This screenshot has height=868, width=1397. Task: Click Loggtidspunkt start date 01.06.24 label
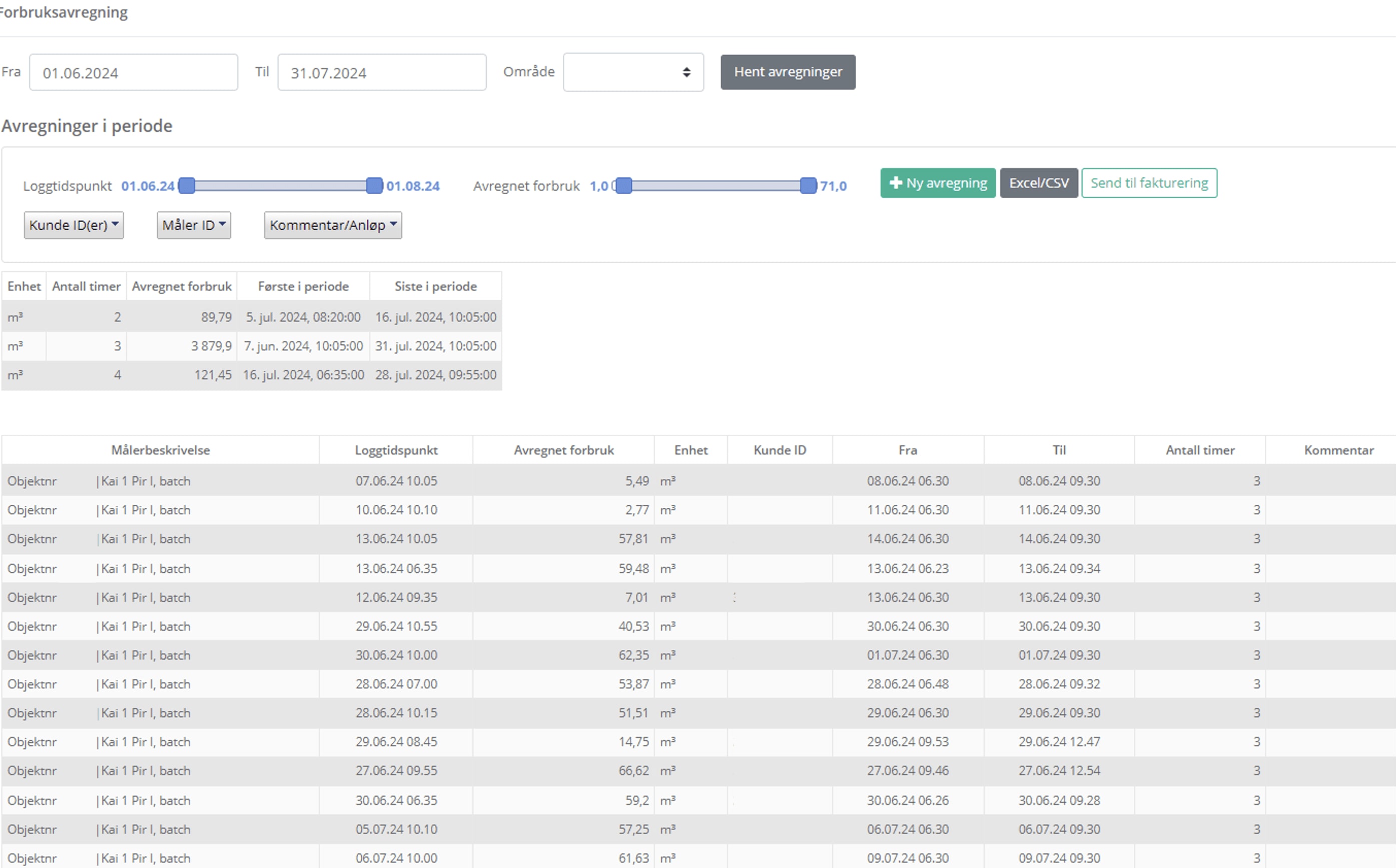pos(148,186)
